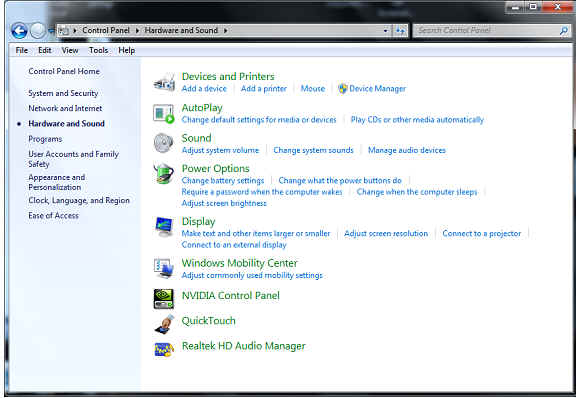Click Adjust screen resolution link
576x398 pixels.
point(386,234)
